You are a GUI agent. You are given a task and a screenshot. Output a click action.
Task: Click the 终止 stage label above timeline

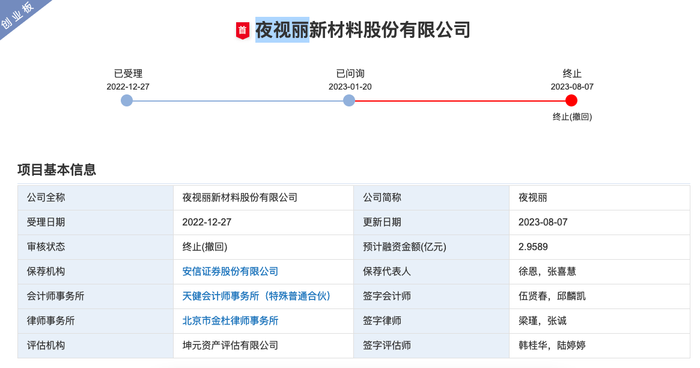pos(572,74)
